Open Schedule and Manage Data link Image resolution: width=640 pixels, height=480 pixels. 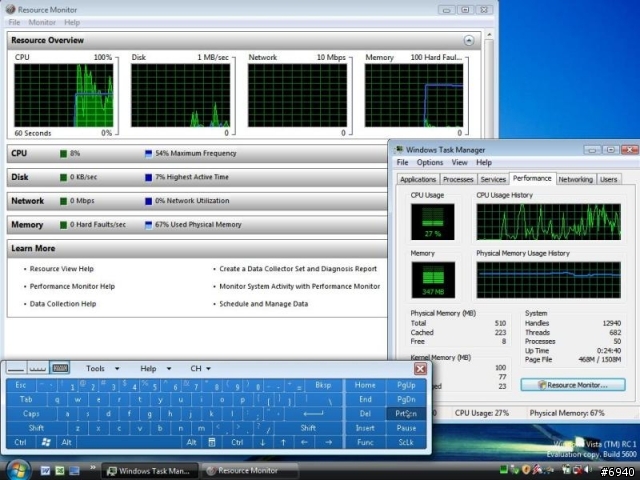coord(264,304)
